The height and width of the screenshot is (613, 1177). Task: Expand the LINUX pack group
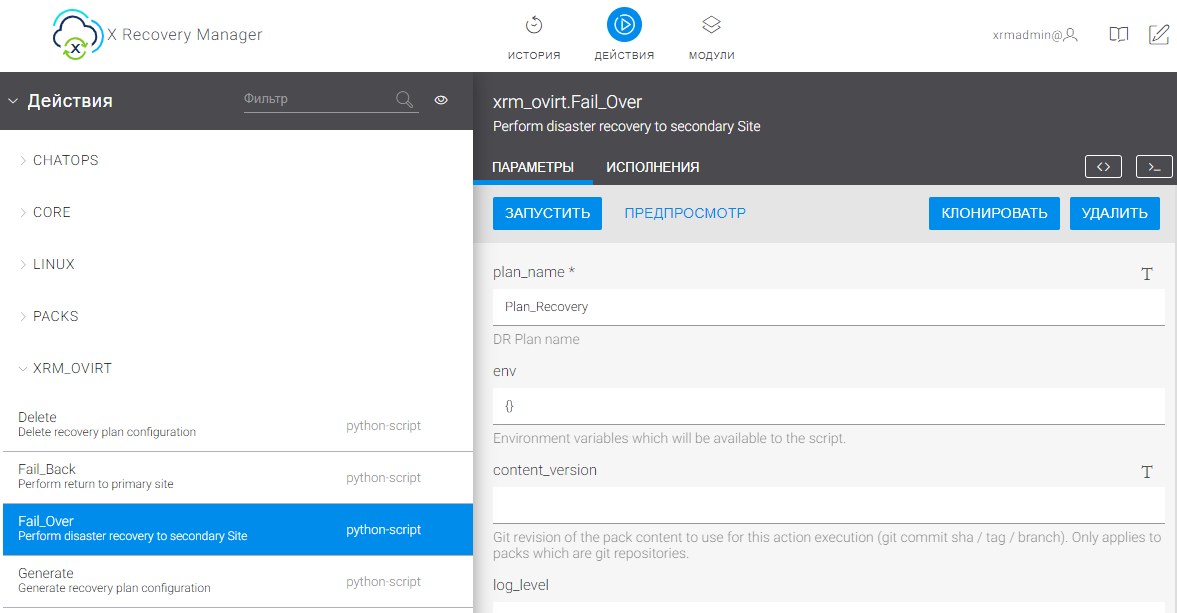[x=54, y=264]
